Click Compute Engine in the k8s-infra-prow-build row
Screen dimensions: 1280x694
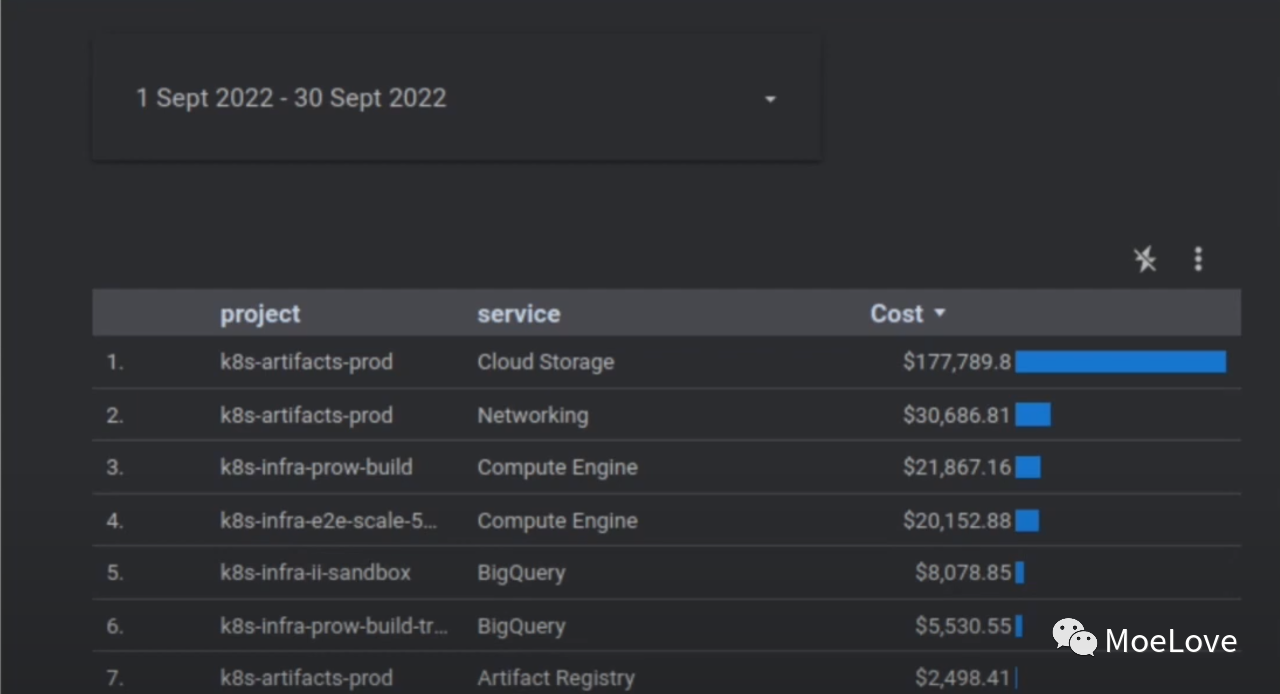(557, 467)
